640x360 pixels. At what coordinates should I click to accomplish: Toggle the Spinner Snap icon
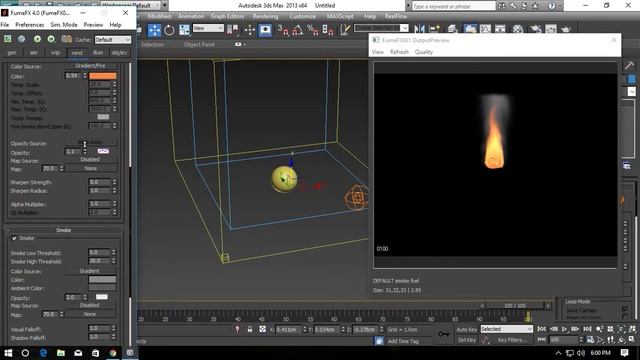(328, 30)
